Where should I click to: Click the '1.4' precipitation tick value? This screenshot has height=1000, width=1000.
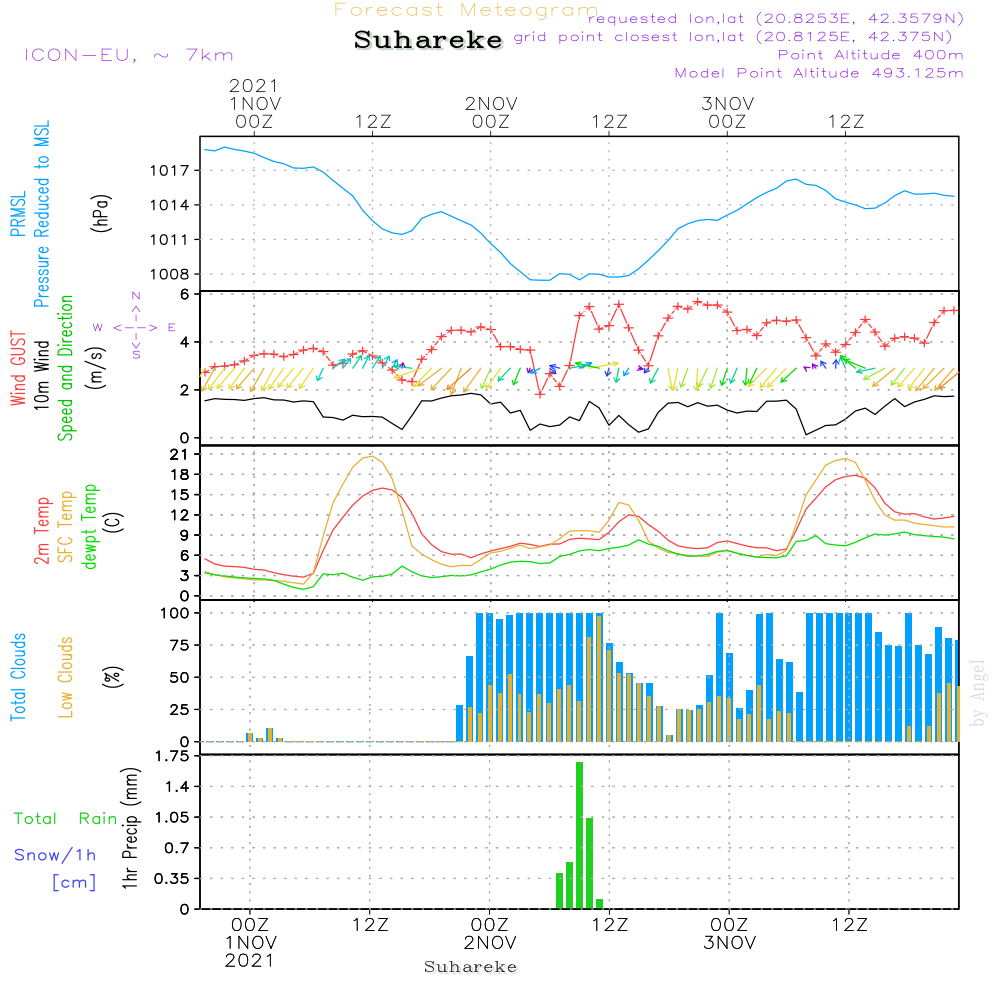(177, 787)
